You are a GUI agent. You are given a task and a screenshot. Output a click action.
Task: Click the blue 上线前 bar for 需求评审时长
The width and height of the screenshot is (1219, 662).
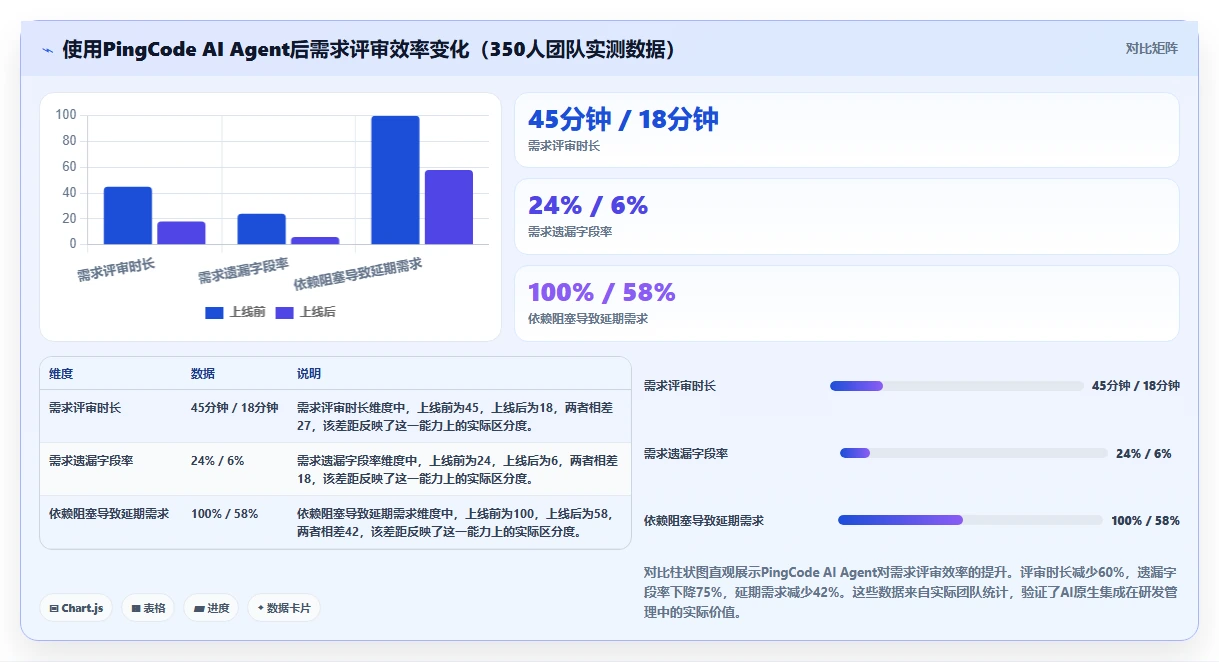[x=128, y=215]
